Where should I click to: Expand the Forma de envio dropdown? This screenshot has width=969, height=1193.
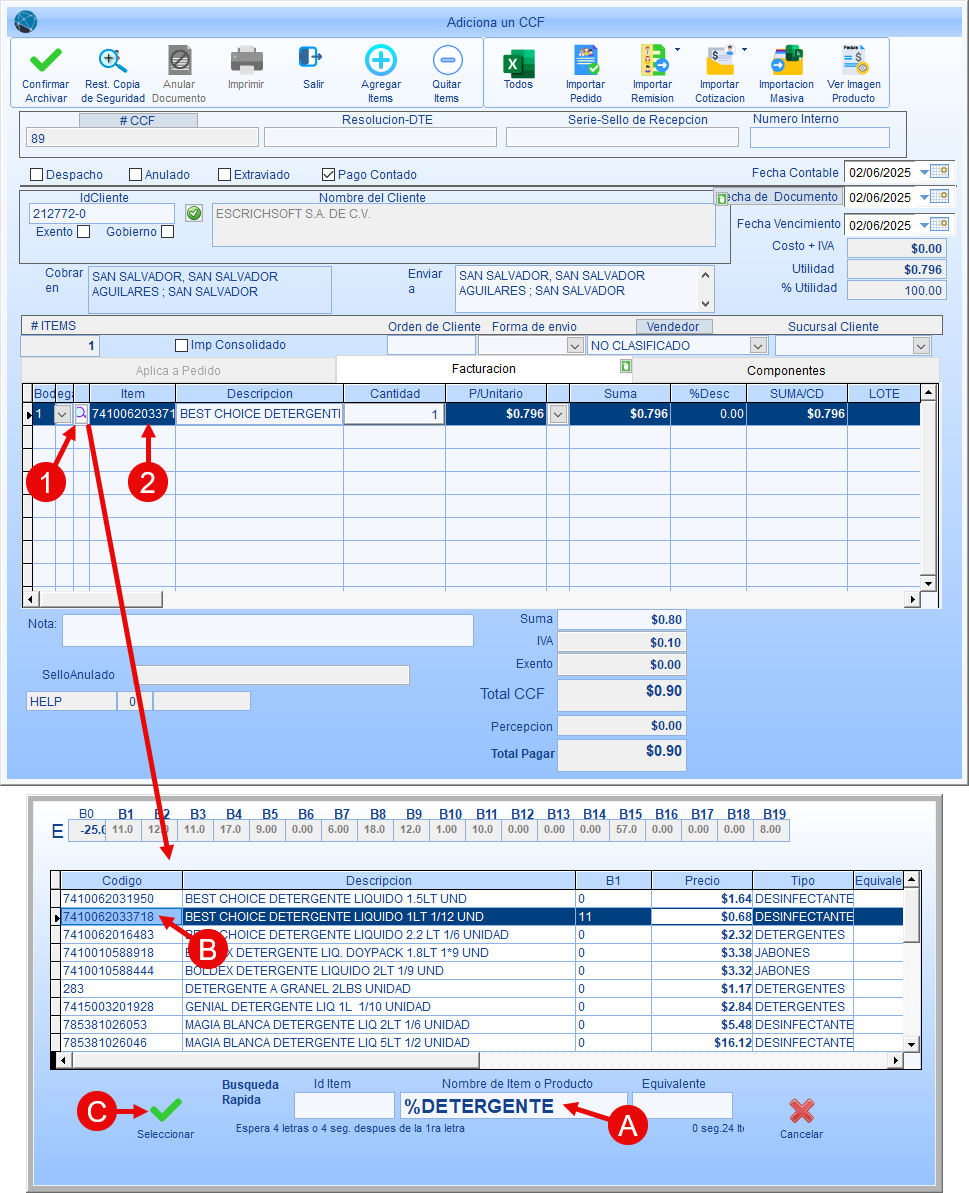pyautogui.click(x=576, y=346)
